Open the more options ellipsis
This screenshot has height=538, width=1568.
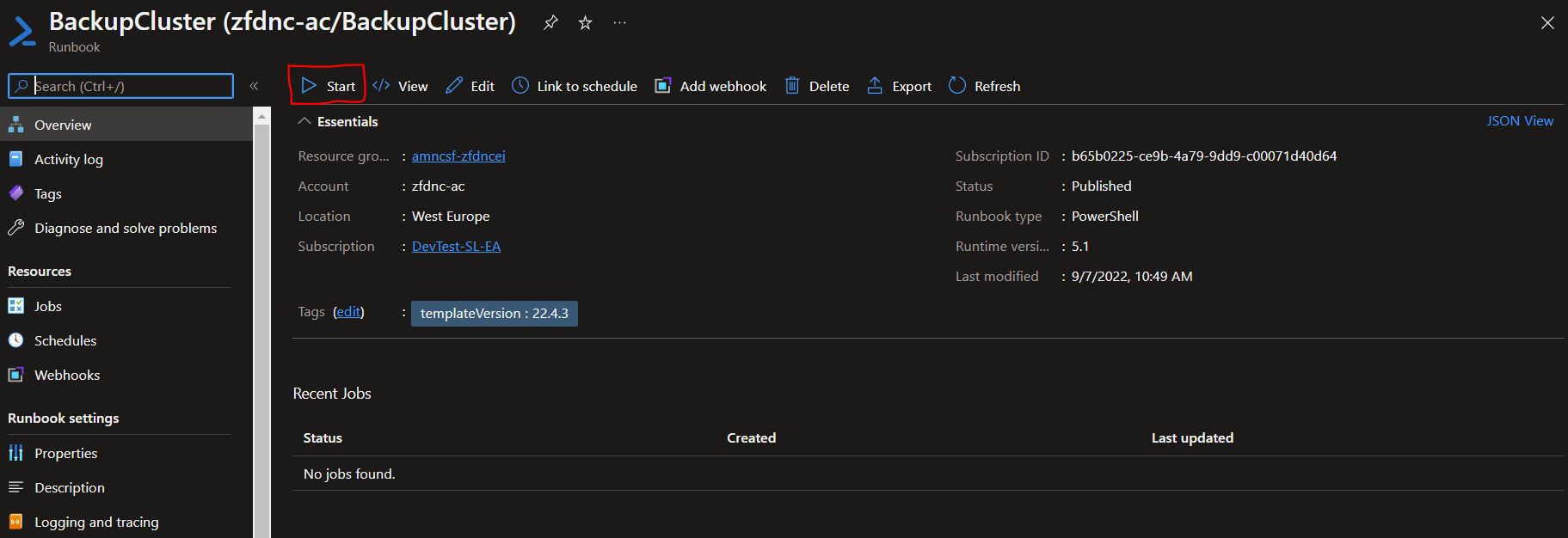[619, 23]
